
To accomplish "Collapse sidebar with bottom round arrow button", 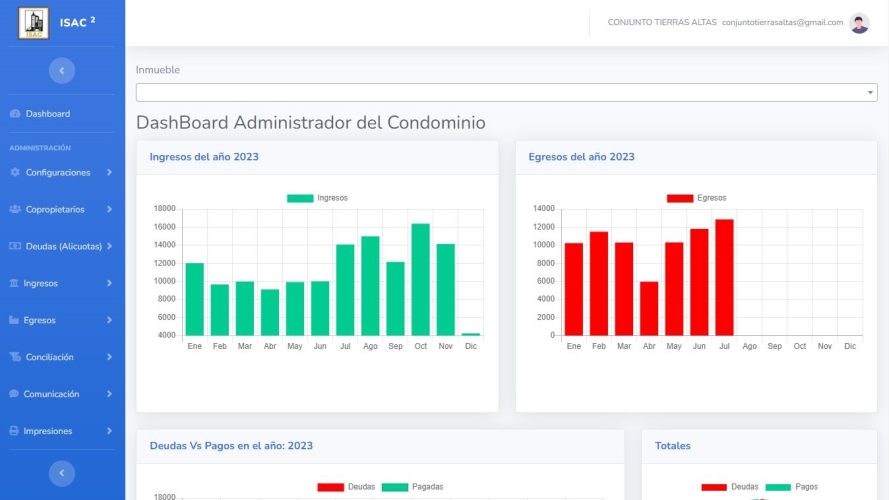I will [62, 473].
